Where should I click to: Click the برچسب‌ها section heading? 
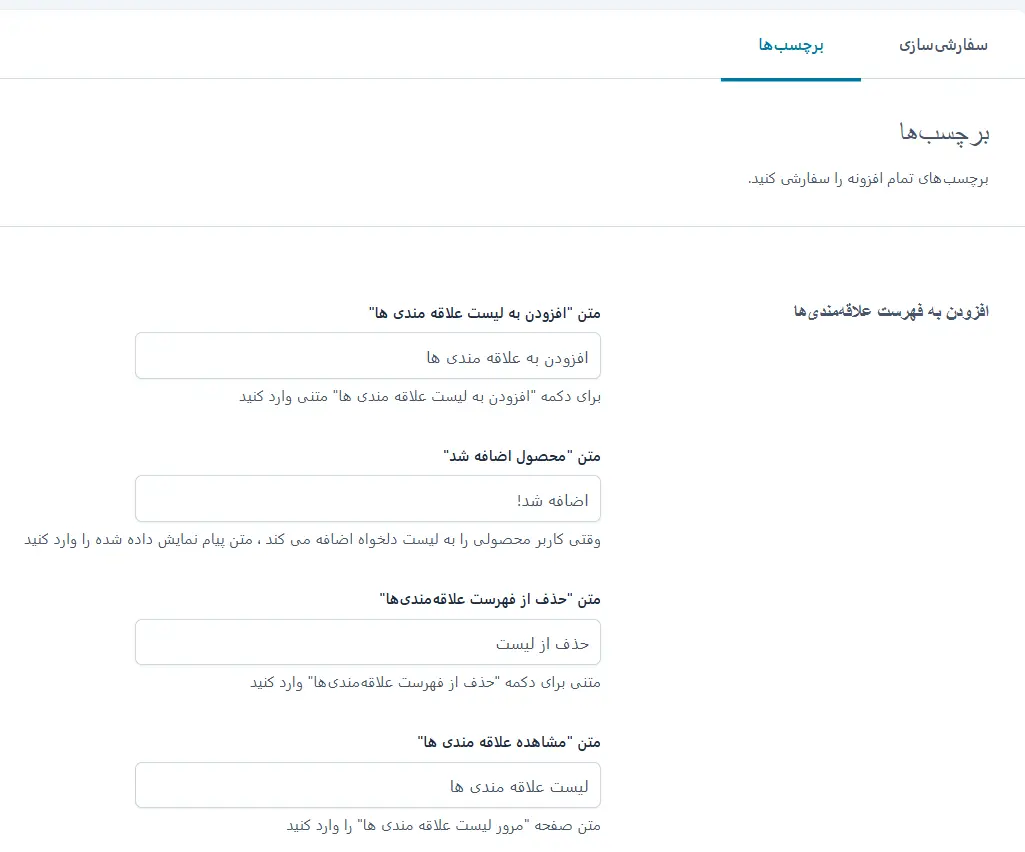click(x=944, y=133)
